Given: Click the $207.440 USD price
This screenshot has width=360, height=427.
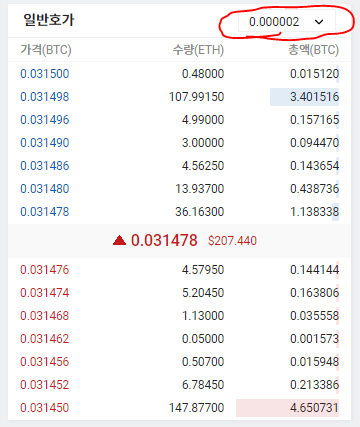Looking at the screenshot, I should pyautogui.click(x=232, y=241).
